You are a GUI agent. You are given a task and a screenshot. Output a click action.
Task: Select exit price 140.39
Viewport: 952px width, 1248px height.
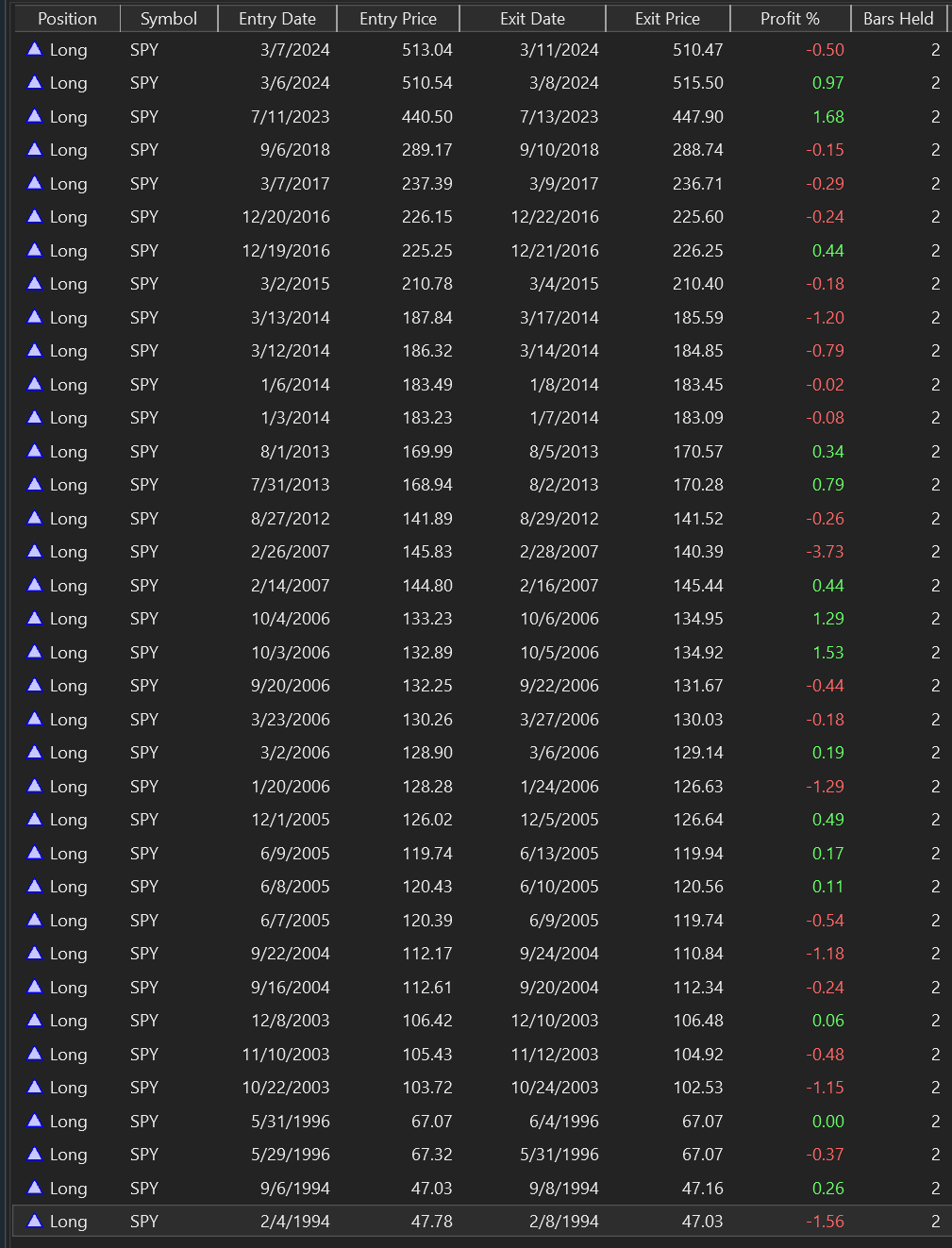click(x=698, y=552)
